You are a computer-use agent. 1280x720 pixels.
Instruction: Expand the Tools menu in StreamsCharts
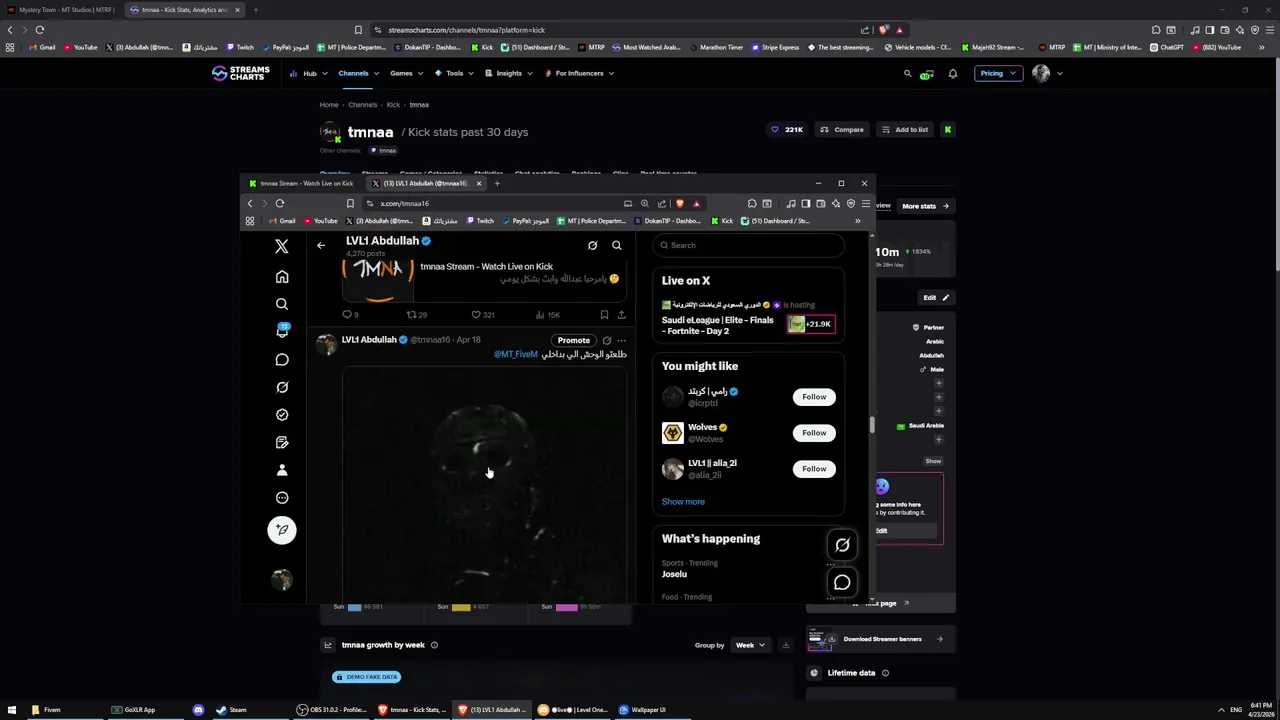coord(453,73)
